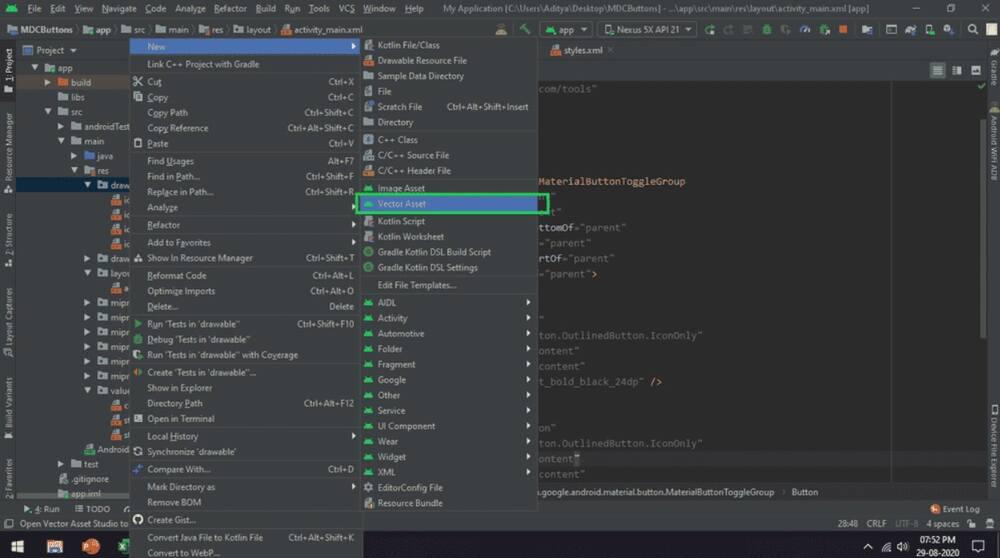Screen dimensions: 1000x558
Task: Click Resource Bundle icon in submenu
Action: (x=368, y=503)
